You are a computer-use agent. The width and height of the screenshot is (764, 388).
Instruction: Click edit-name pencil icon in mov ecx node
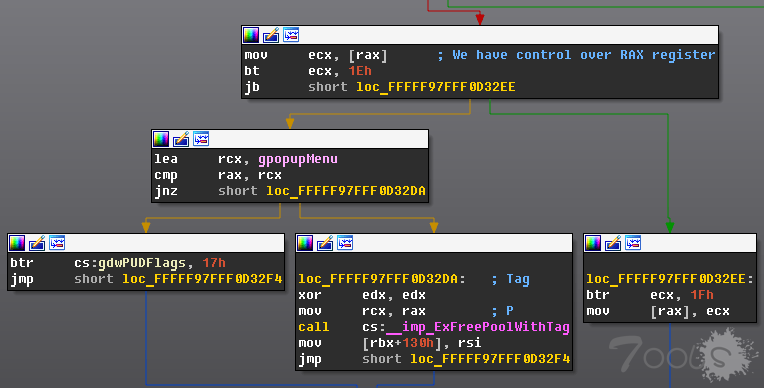(x=271, y=35)
